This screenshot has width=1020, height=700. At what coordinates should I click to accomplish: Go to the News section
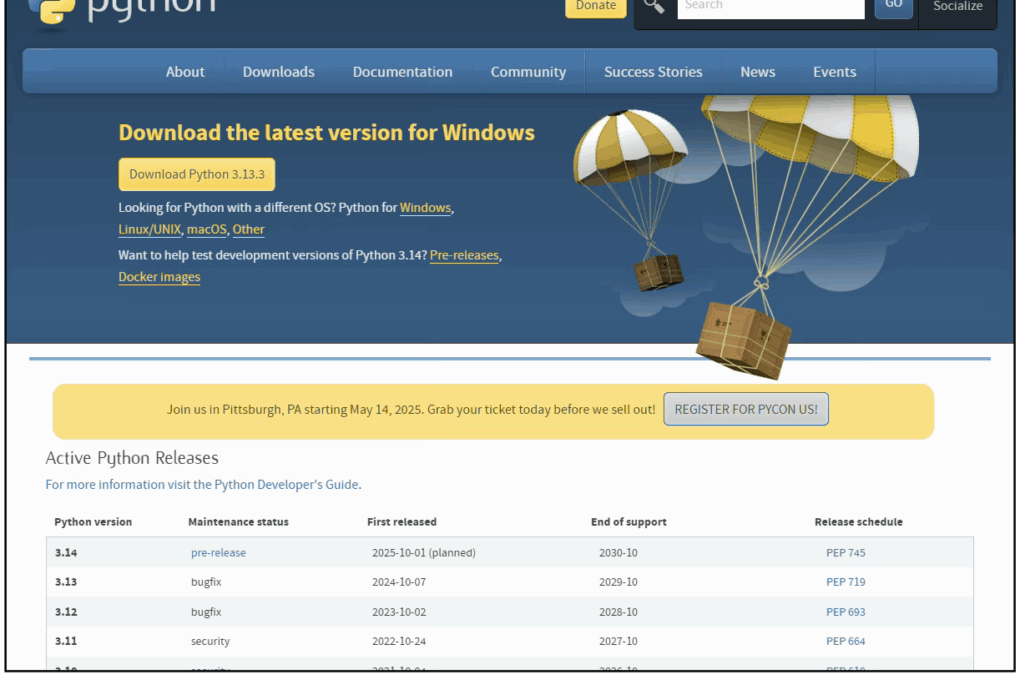(757, 72)
